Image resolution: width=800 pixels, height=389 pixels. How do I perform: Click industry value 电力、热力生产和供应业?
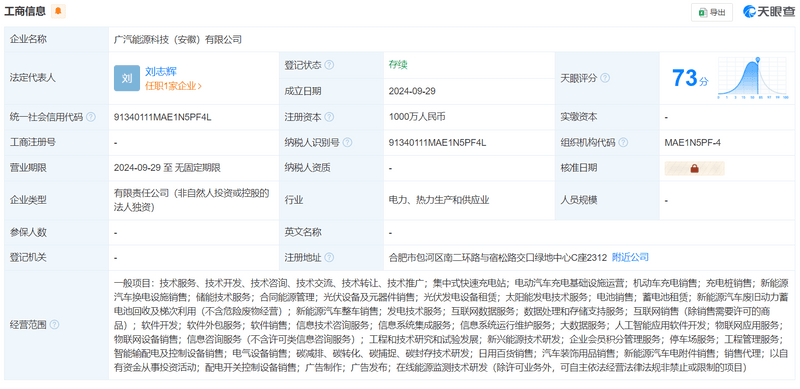pyautogui.click(x=439, y=200)
